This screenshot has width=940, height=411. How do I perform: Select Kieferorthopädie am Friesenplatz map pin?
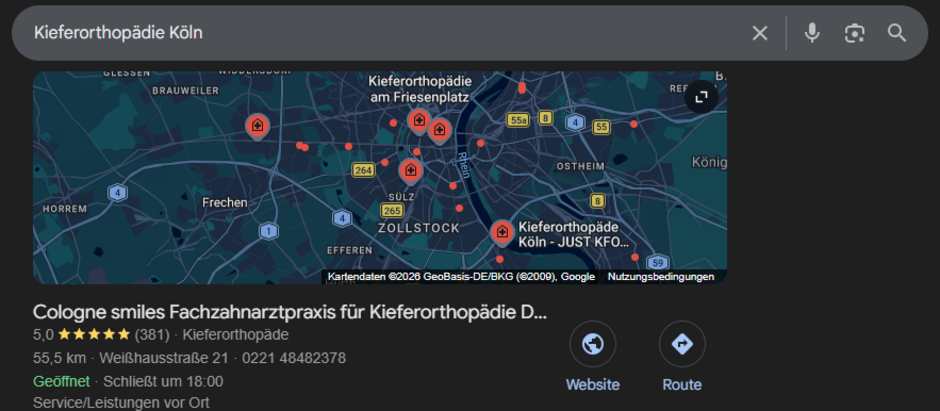(418, 121)
